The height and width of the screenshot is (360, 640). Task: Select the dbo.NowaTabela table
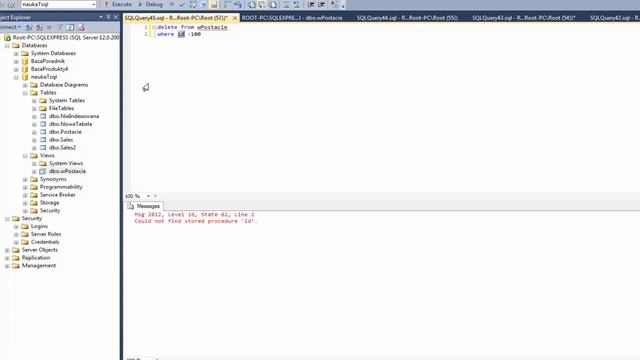70,124
